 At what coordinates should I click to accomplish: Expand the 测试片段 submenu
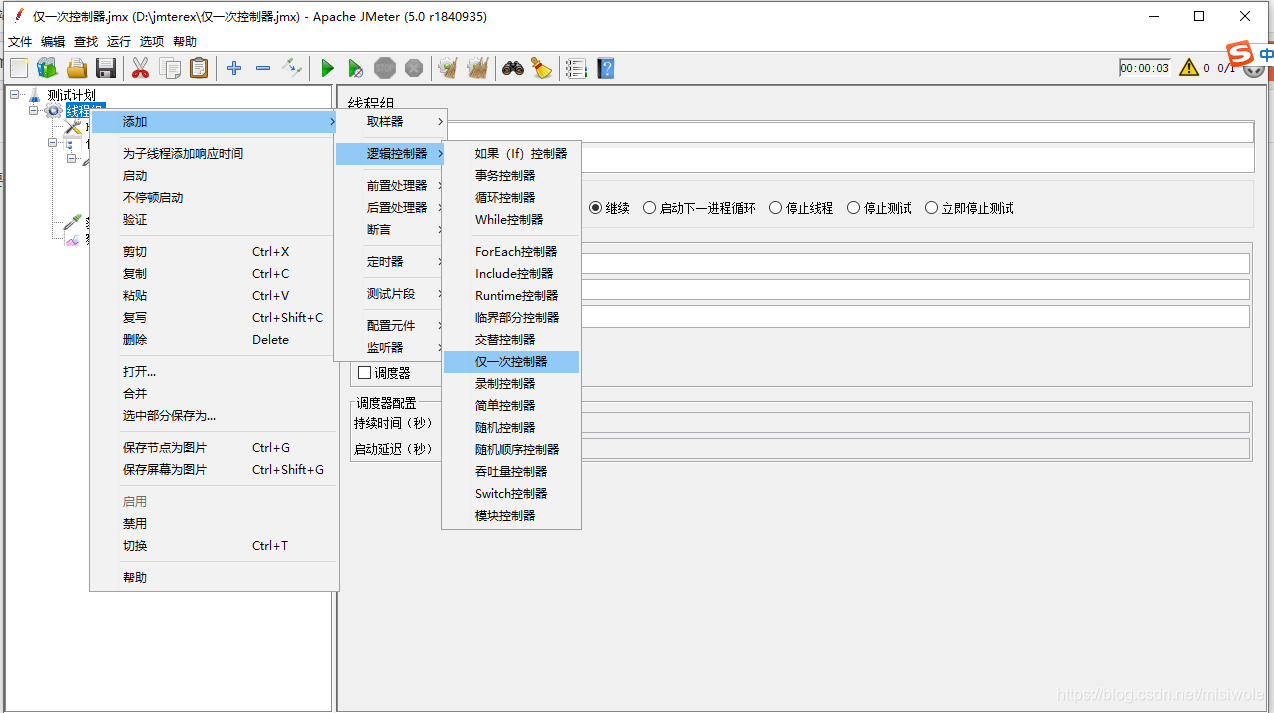390,293
